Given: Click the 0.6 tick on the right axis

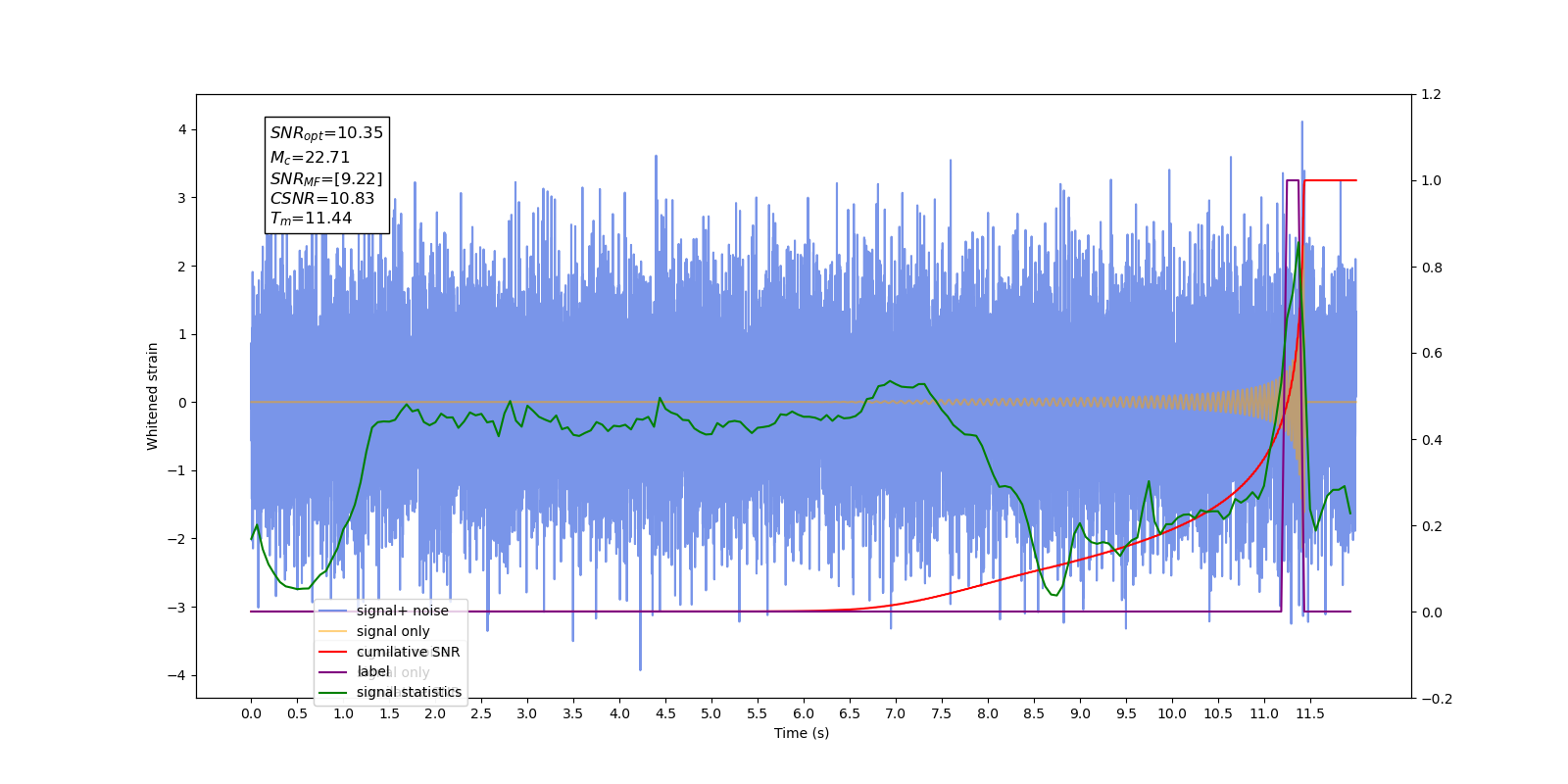Looking at the screenshot, I should [x=1431, y=354].
